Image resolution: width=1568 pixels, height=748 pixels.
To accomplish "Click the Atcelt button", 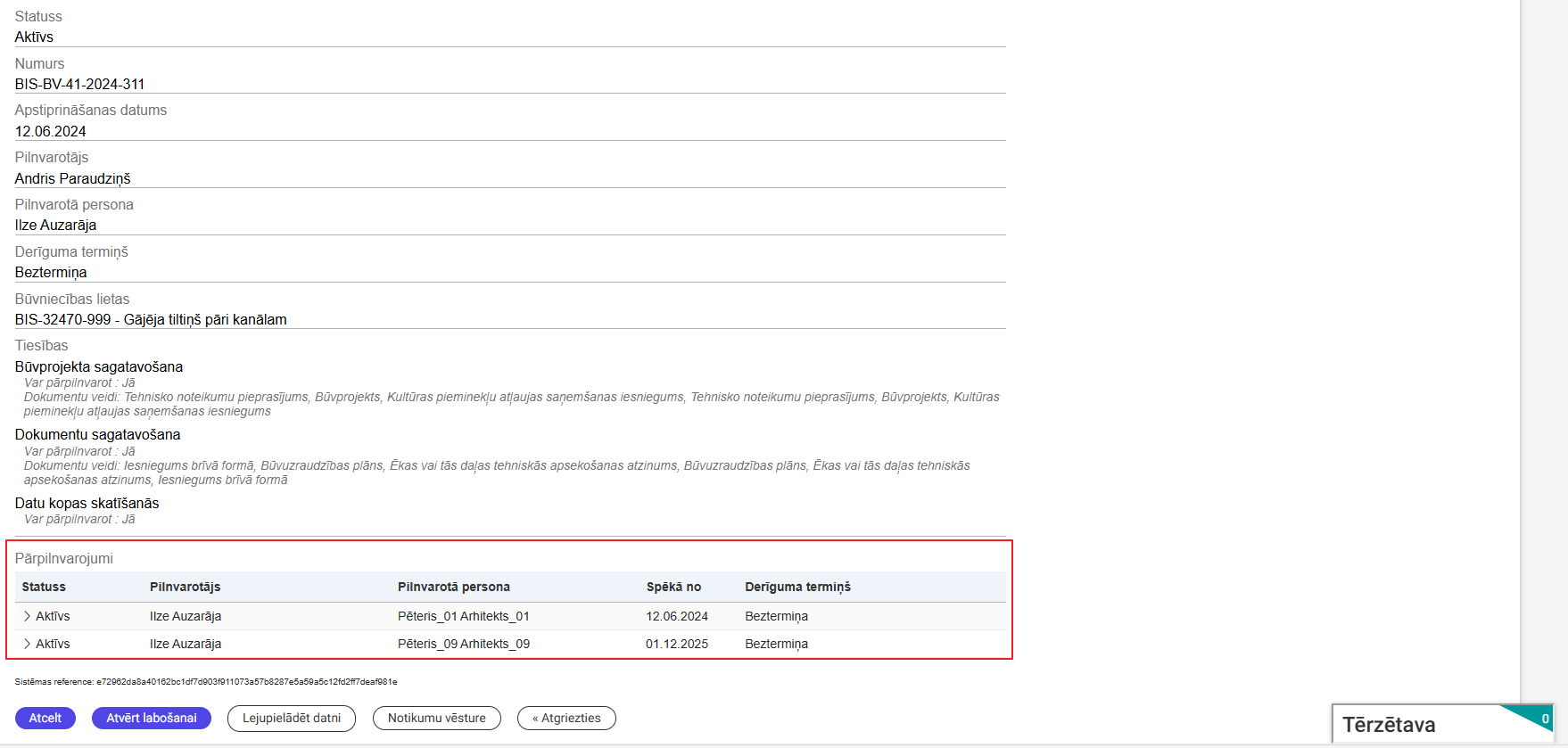I will point(45,719).
